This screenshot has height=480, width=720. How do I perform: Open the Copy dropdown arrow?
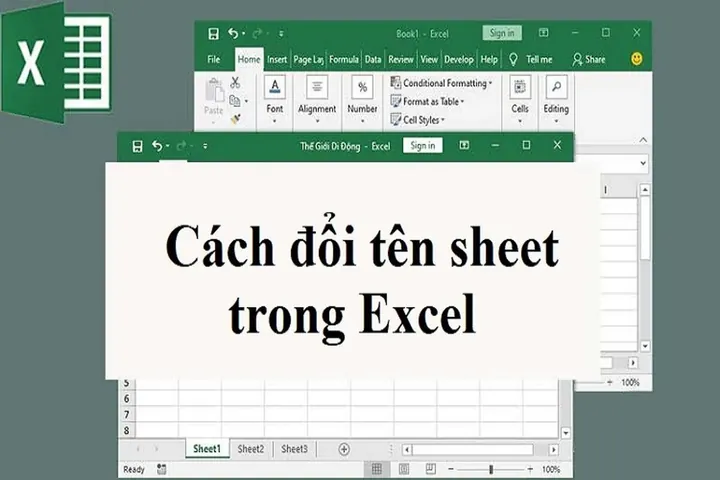point(247,101)
